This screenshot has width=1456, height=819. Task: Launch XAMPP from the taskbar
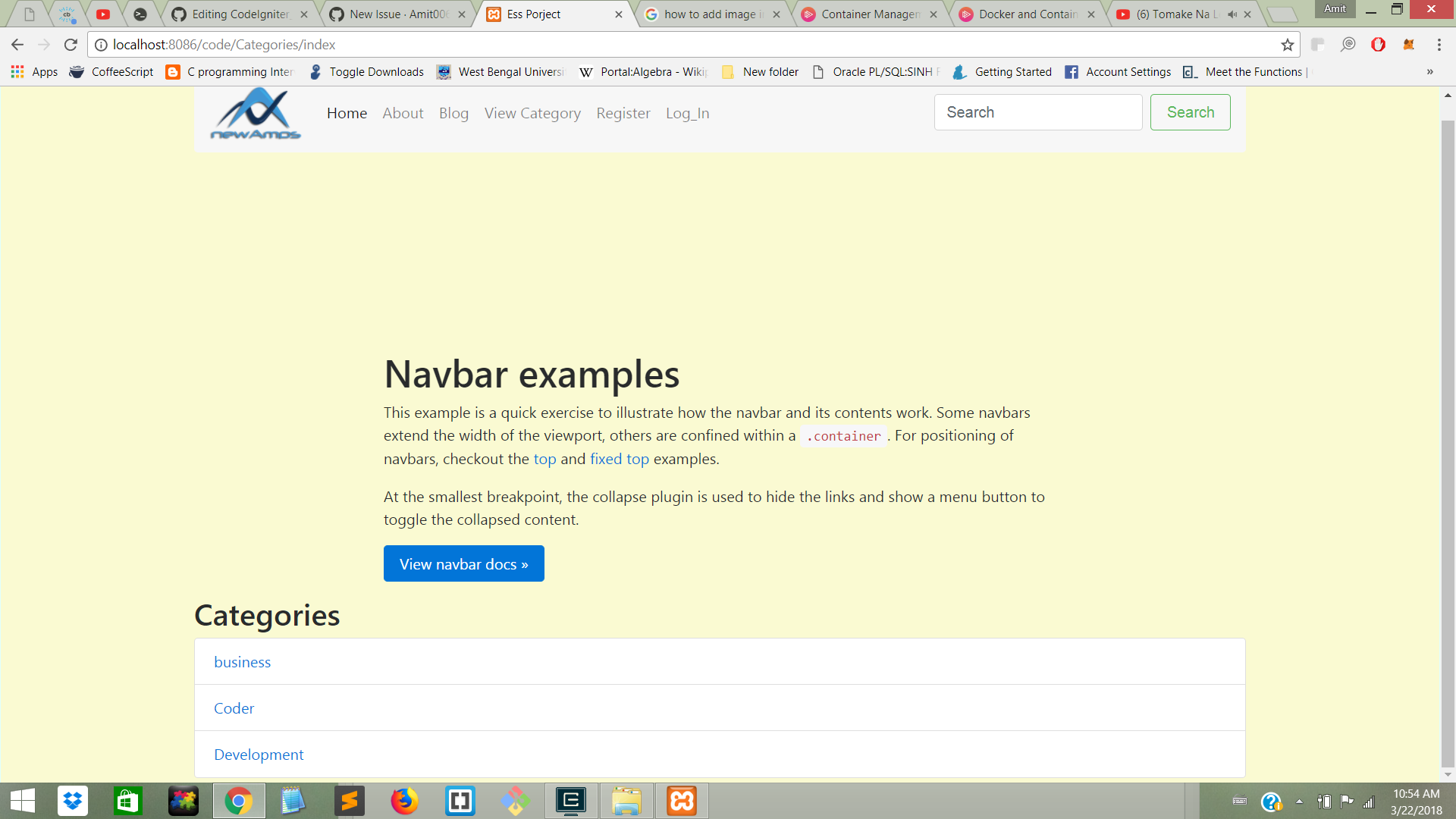(681, 801)
